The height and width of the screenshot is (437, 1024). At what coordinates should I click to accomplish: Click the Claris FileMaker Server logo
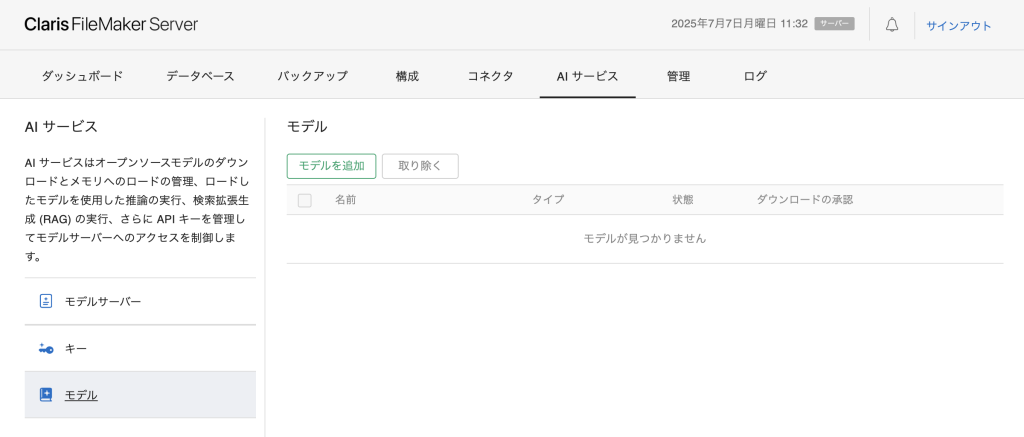coord(111,25)
